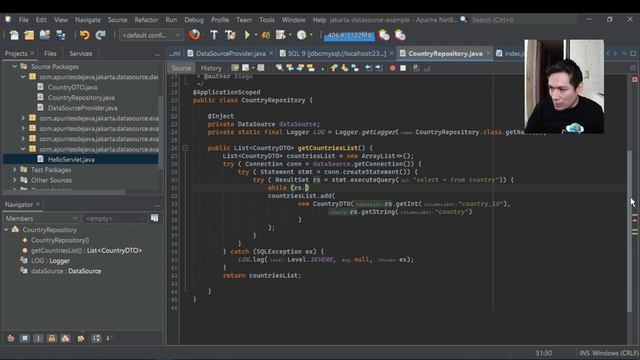Open the Run Project dropdown arrow

pyautogui.click(x=256, y=36)
